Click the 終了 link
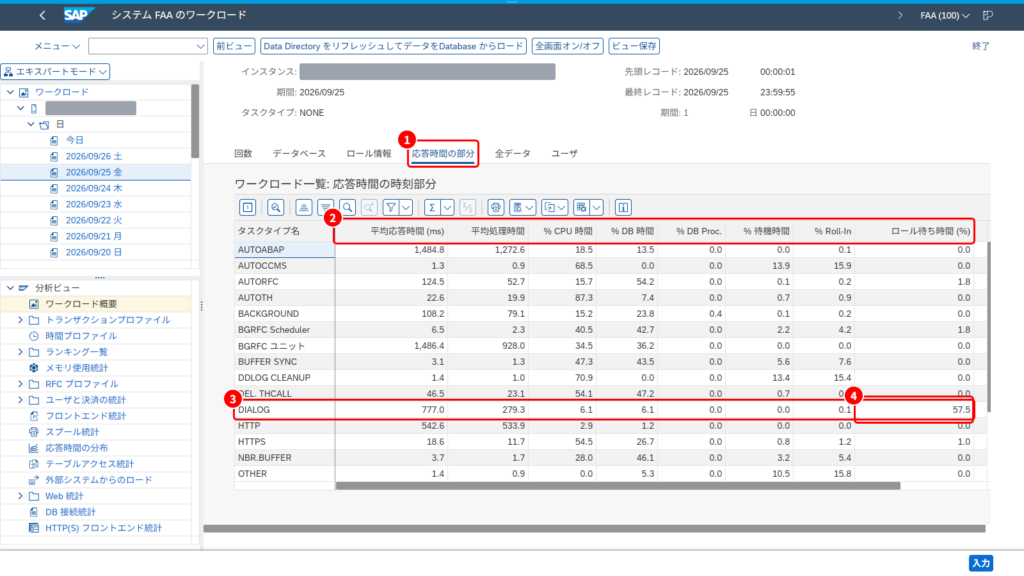 [981, 46]
